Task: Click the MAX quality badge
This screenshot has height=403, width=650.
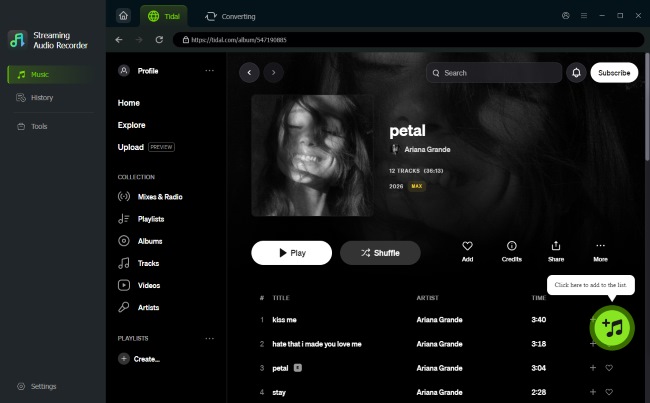Action: point(417,186)
